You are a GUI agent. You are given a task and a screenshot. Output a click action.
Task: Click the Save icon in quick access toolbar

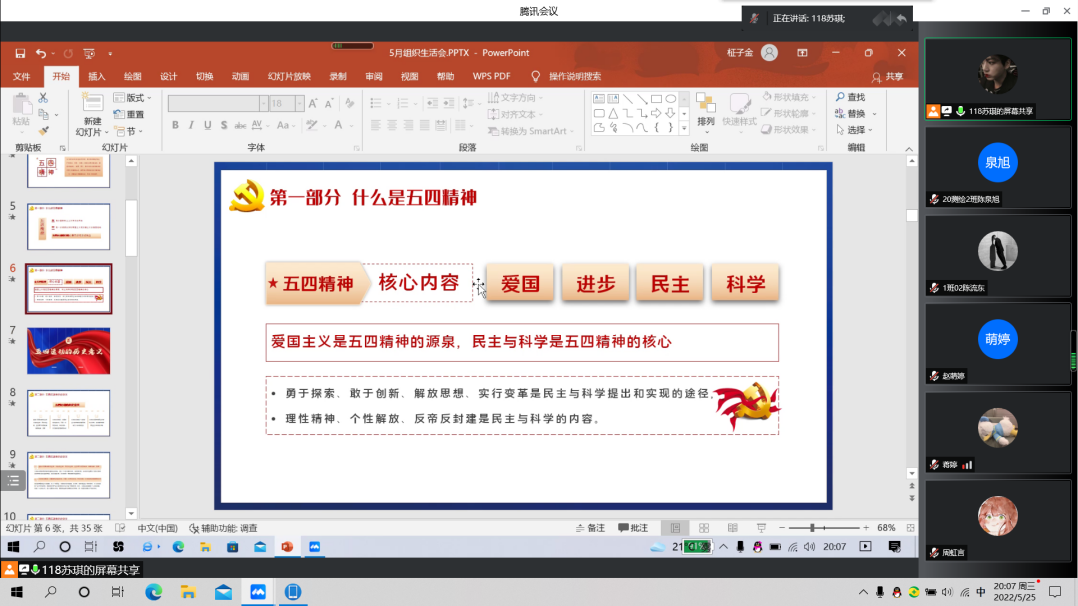20,53
